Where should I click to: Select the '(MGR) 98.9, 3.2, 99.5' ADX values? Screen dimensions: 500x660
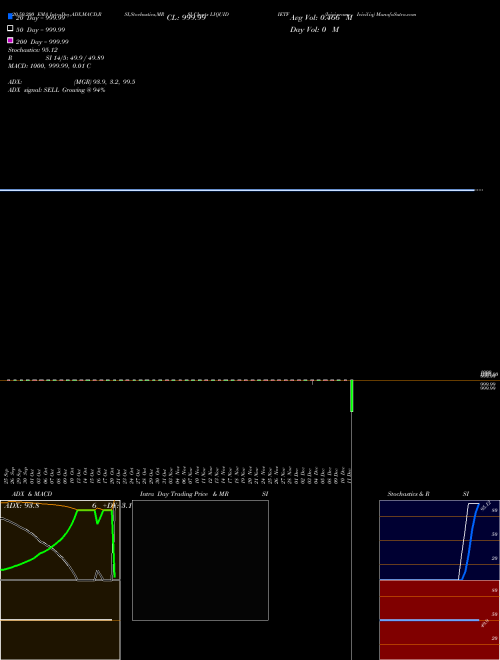point(104,82)
